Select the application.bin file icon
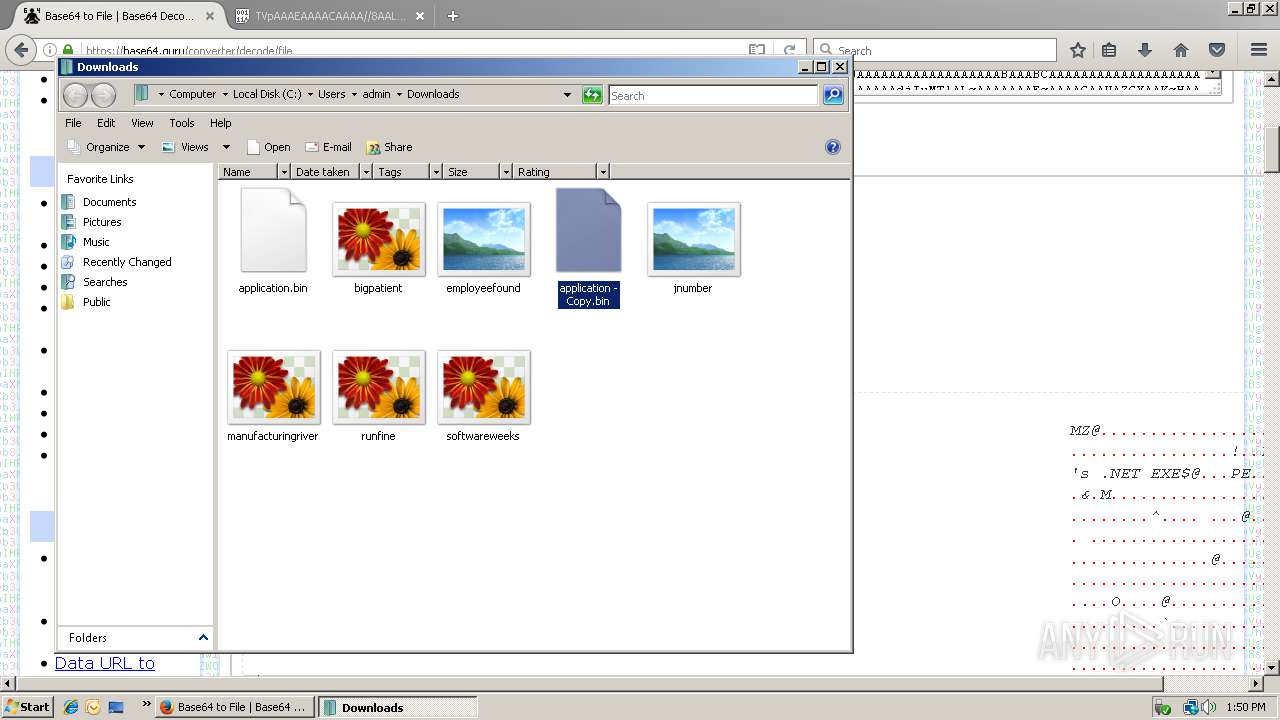The width and height of the screenshot is (1280, 720). (x=273, y=230)
